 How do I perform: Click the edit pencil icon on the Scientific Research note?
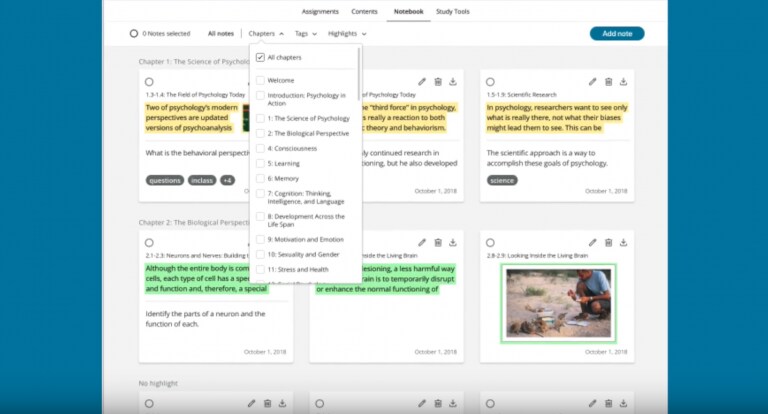(x=593, y=81)
